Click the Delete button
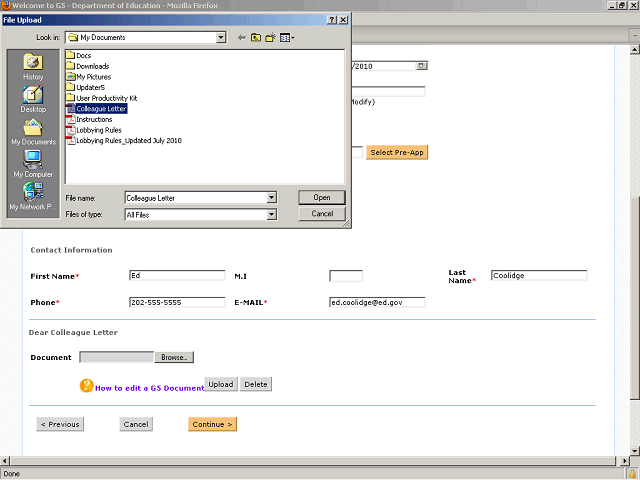 (x=256, y=384)
